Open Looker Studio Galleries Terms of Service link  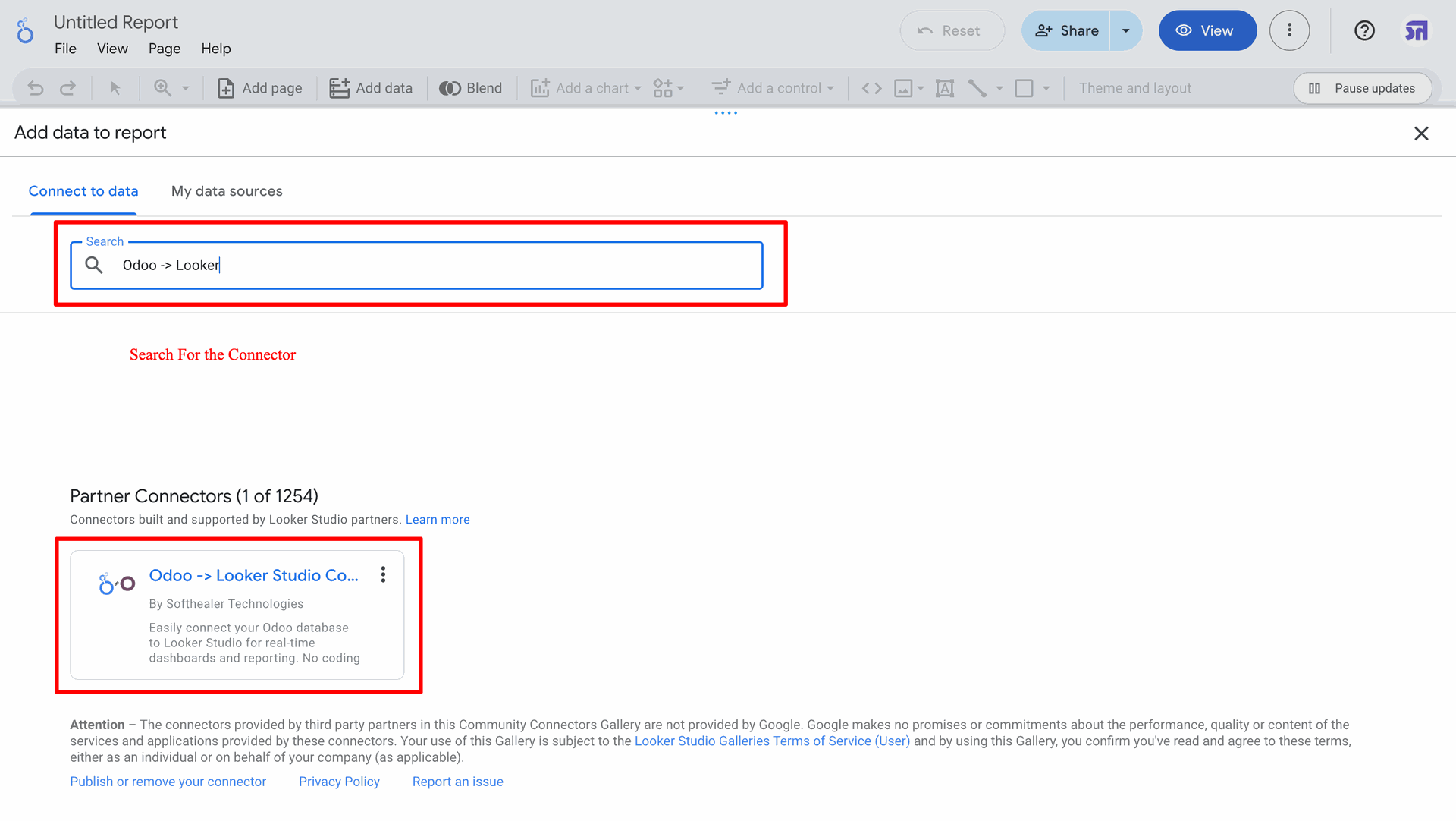[772, 741]
